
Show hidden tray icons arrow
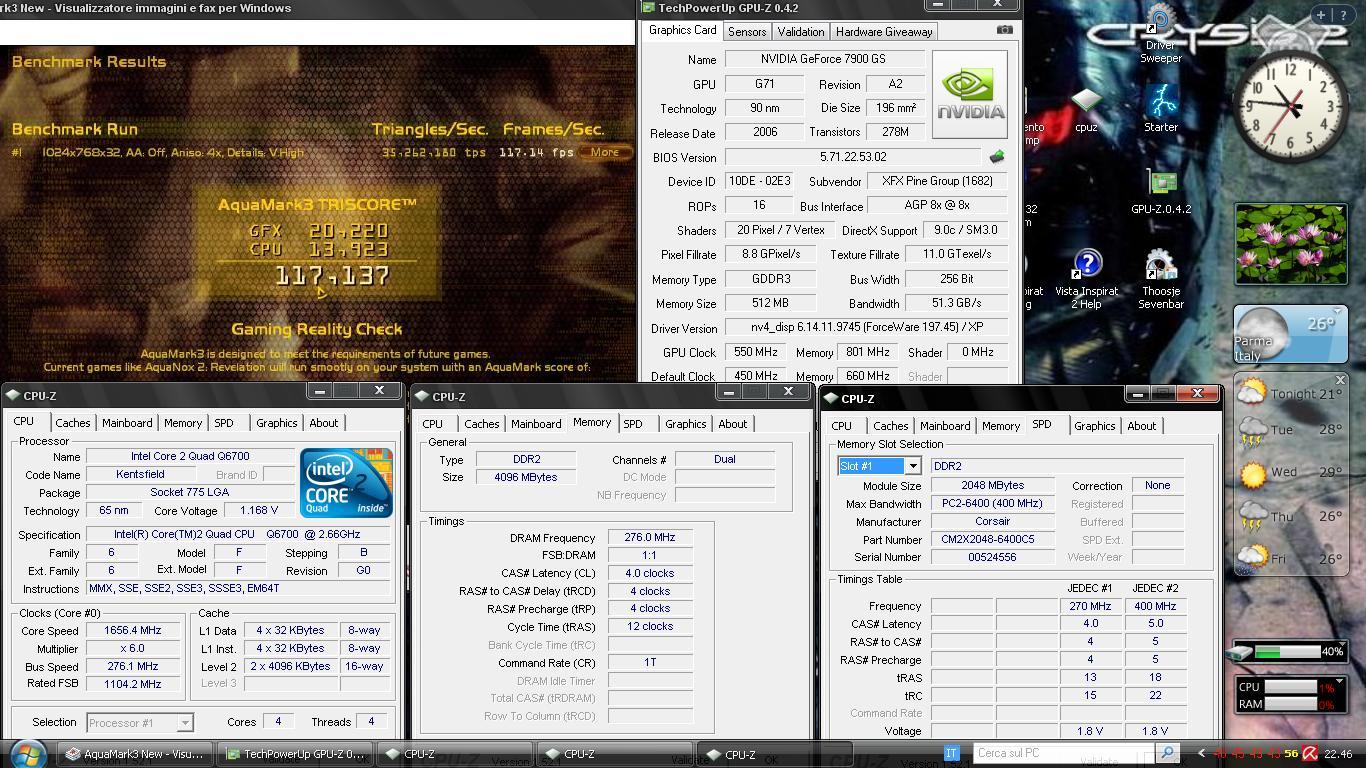(x=1202, y=754)
